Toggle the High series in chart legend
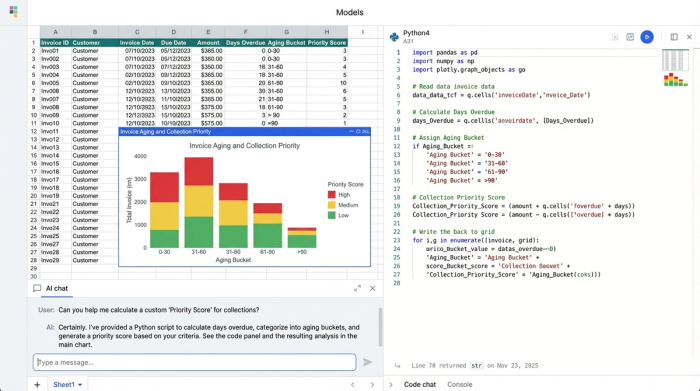 coord(338,195)
